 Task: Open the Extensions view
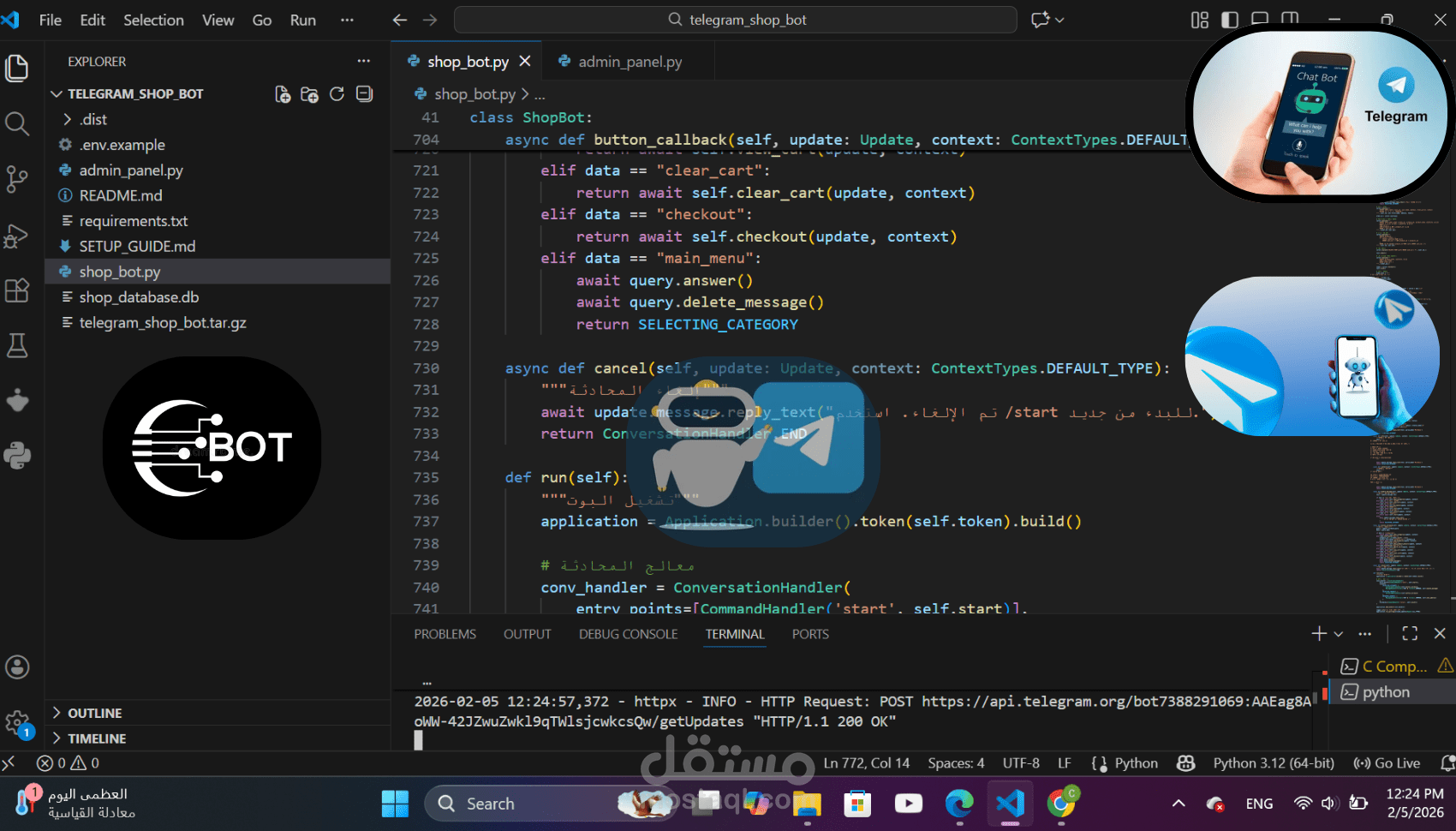pos(17,290)
